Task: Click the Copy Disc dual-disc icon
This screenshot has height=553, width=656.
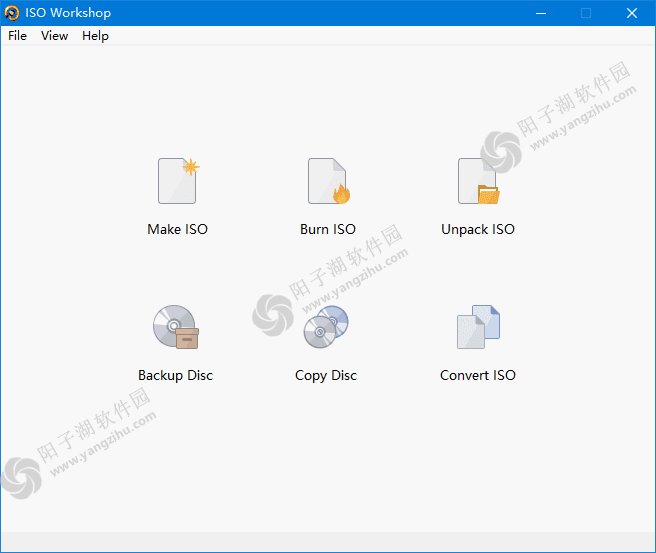Action: 326,327
